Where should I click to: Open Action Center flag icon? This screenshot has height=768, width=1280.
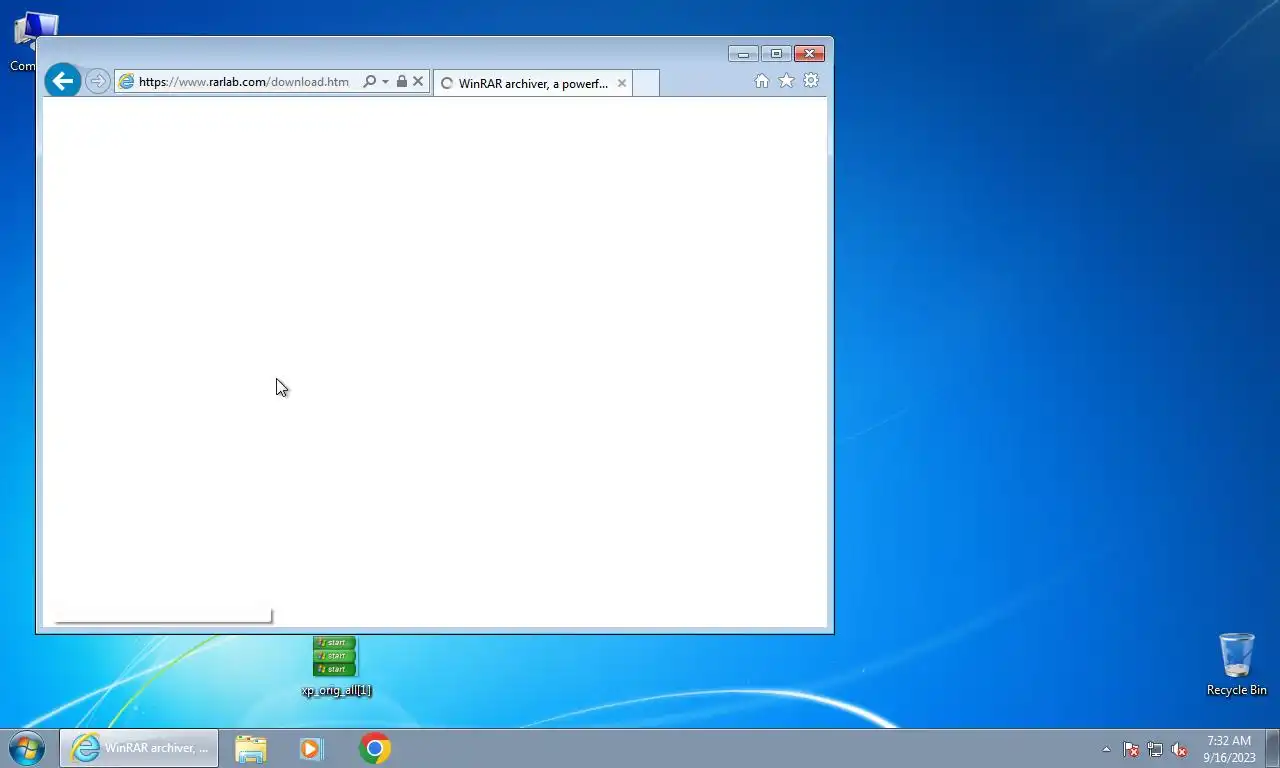coord(1131,749)
